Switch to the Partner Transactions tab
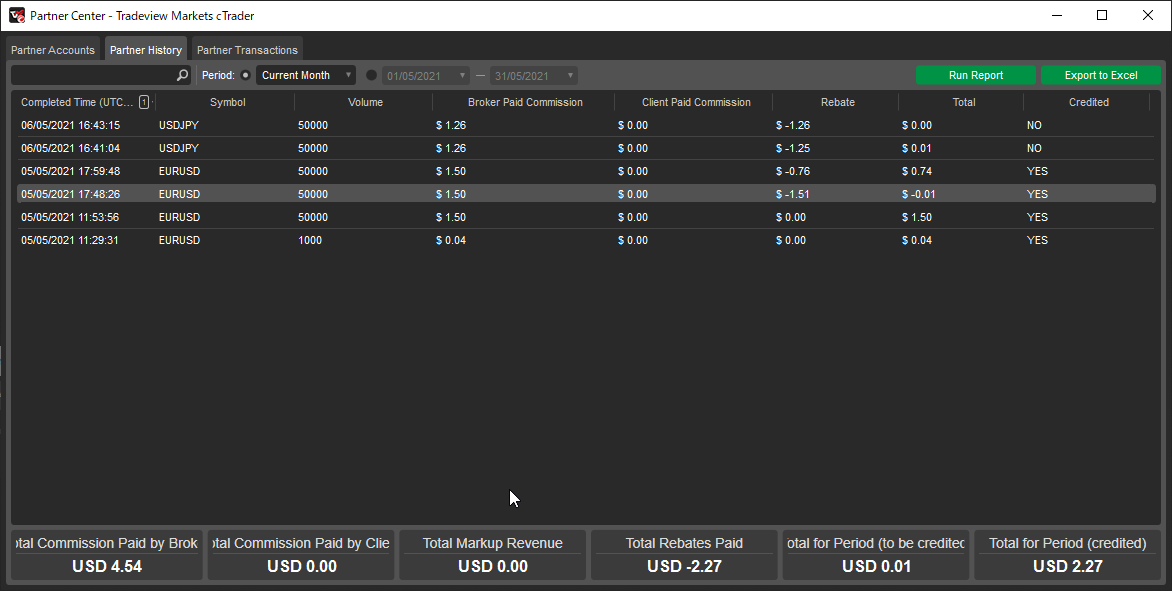This screenshot has height=591, width=1172. [x=247, y=50]
